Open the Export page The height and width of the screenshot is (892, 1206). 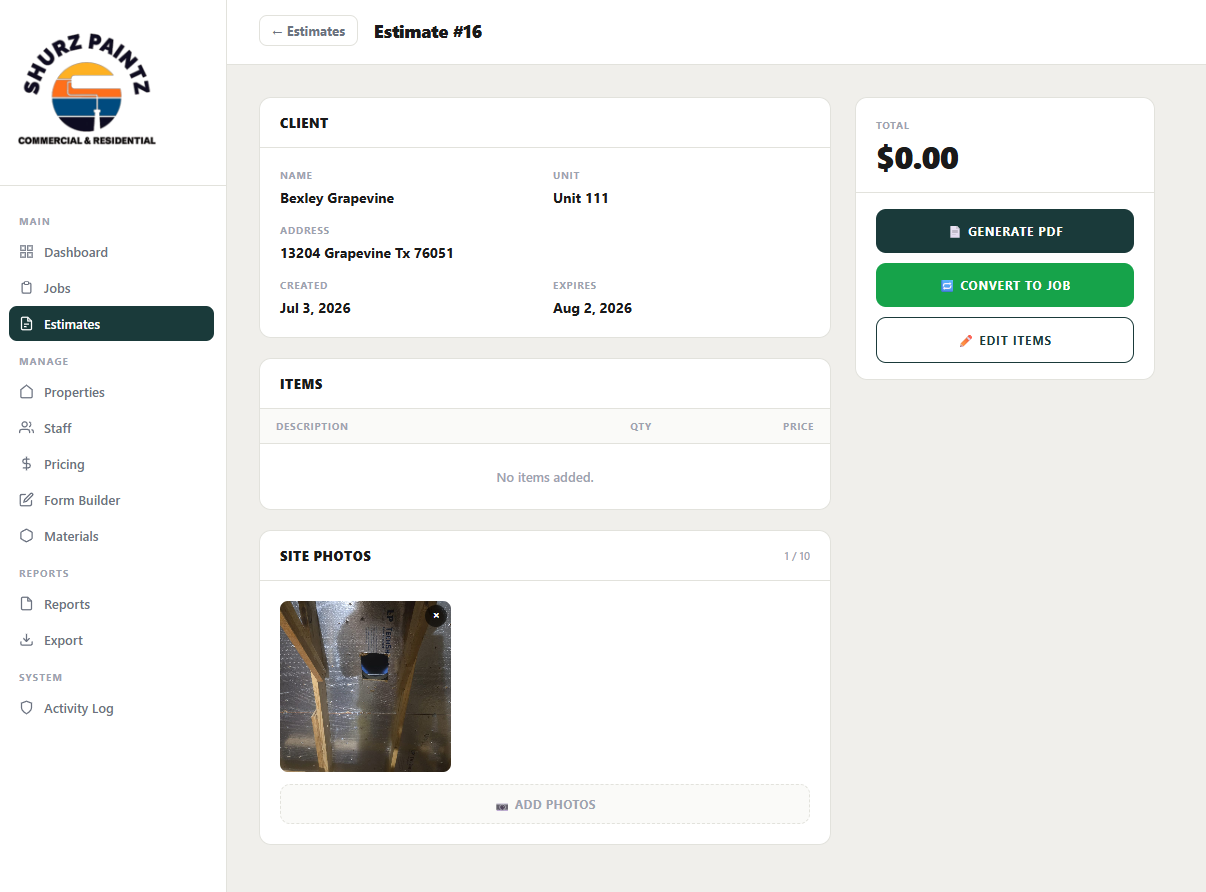[111, 640]
